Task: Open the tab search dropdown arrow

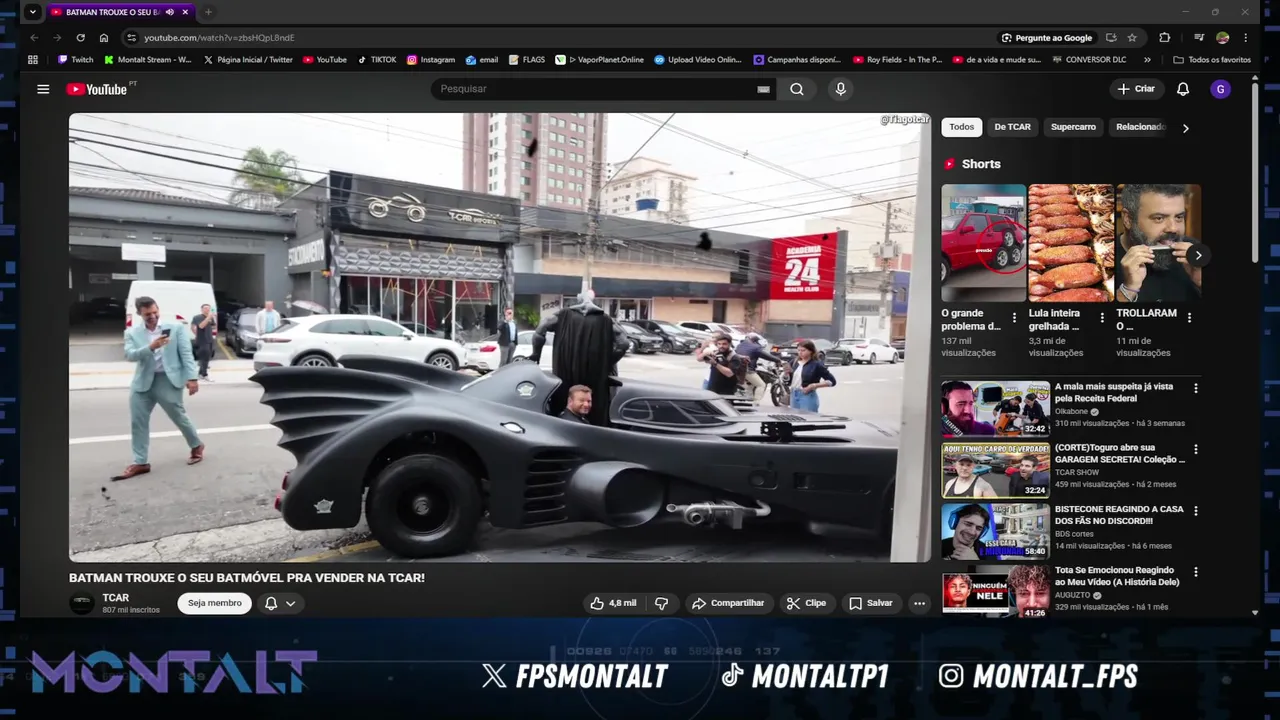Action: (x=32, y=12)
